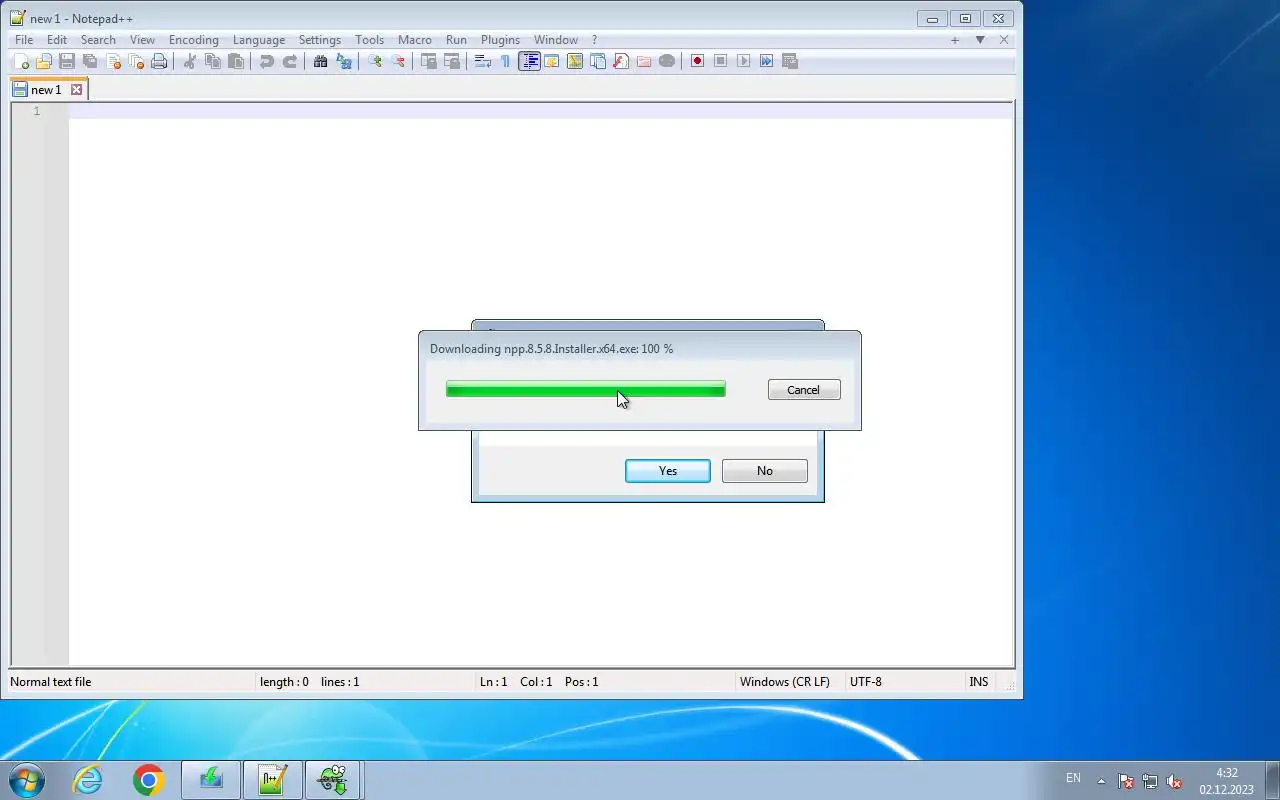Click Yes in the update dialog
The image size is (1280, 800).
click(668, 471)
